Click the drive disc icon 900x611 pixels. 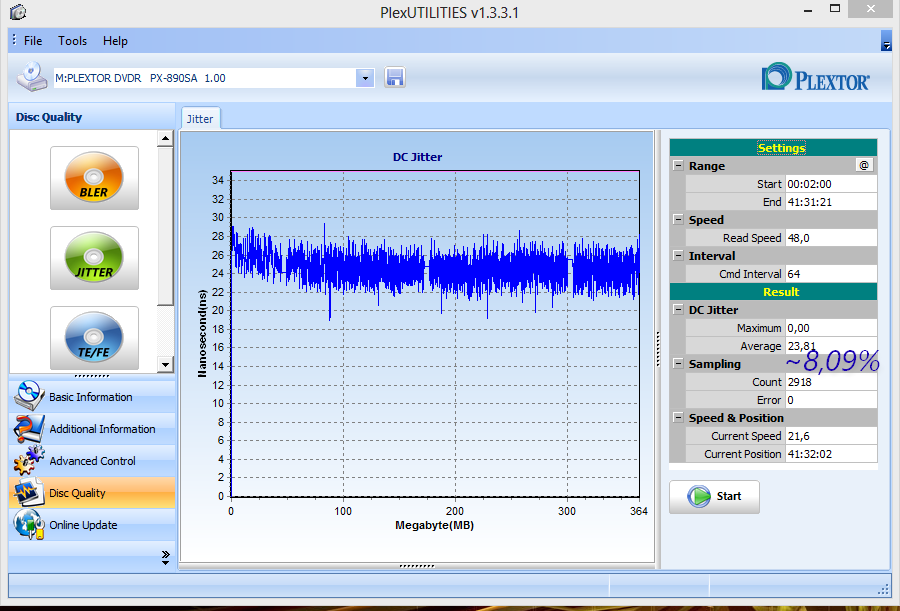32,77
